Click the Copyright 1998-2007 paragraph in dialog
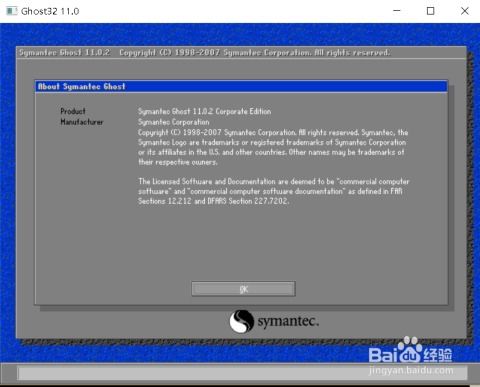Viewport: 480px width, 387px height. point(273,147)
